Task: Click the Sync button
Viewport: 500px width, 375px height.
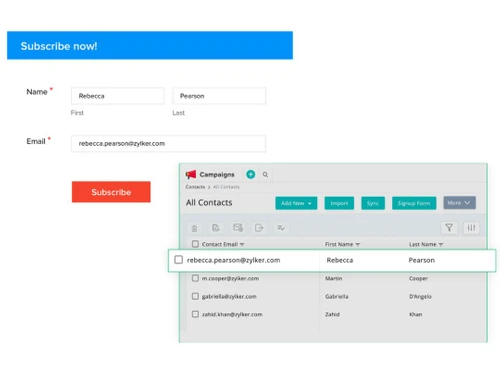Action: [373, 203]
